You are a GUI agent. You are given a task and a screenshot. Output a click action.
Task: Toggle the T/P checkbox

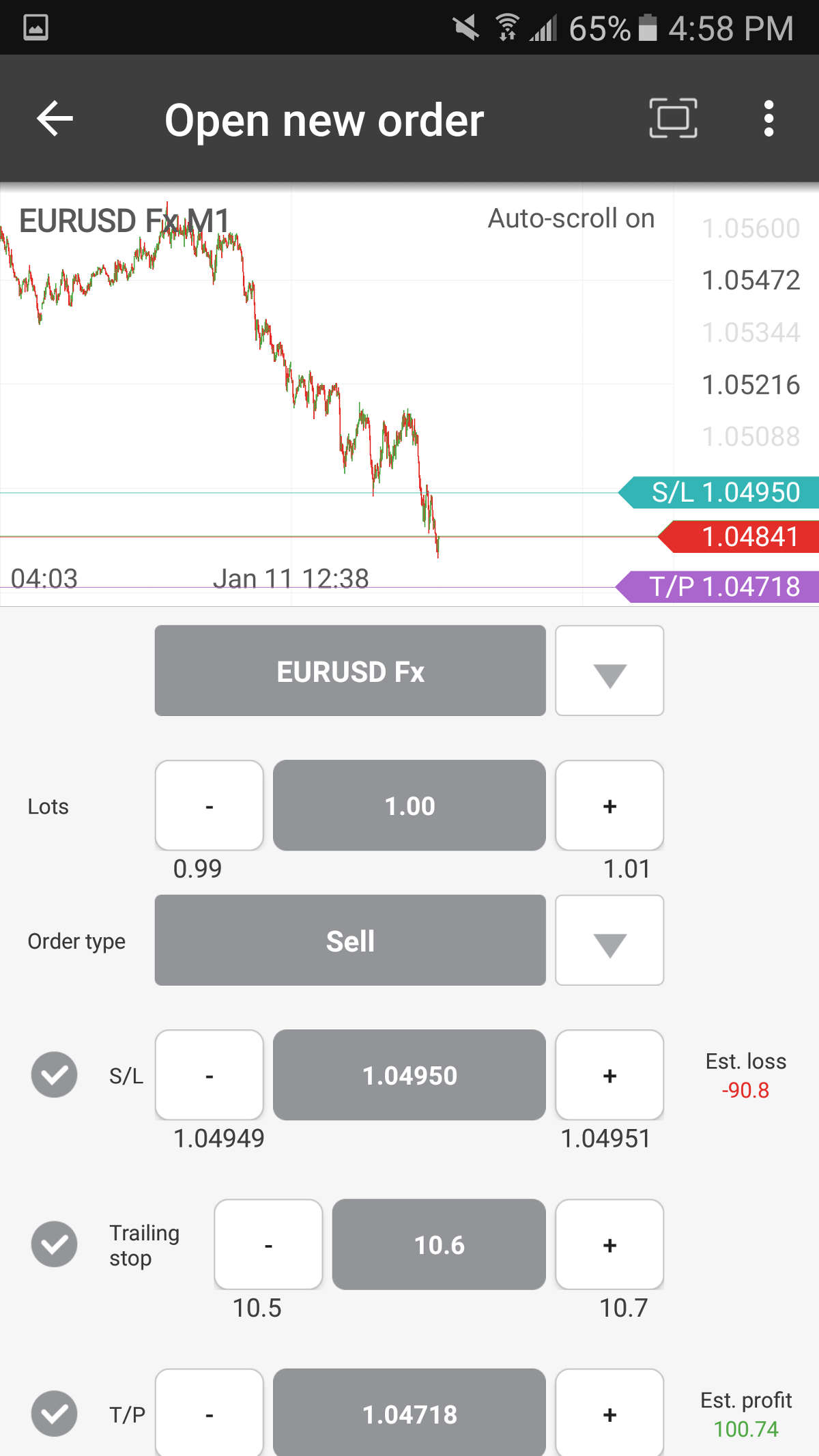click(54, 1413)
